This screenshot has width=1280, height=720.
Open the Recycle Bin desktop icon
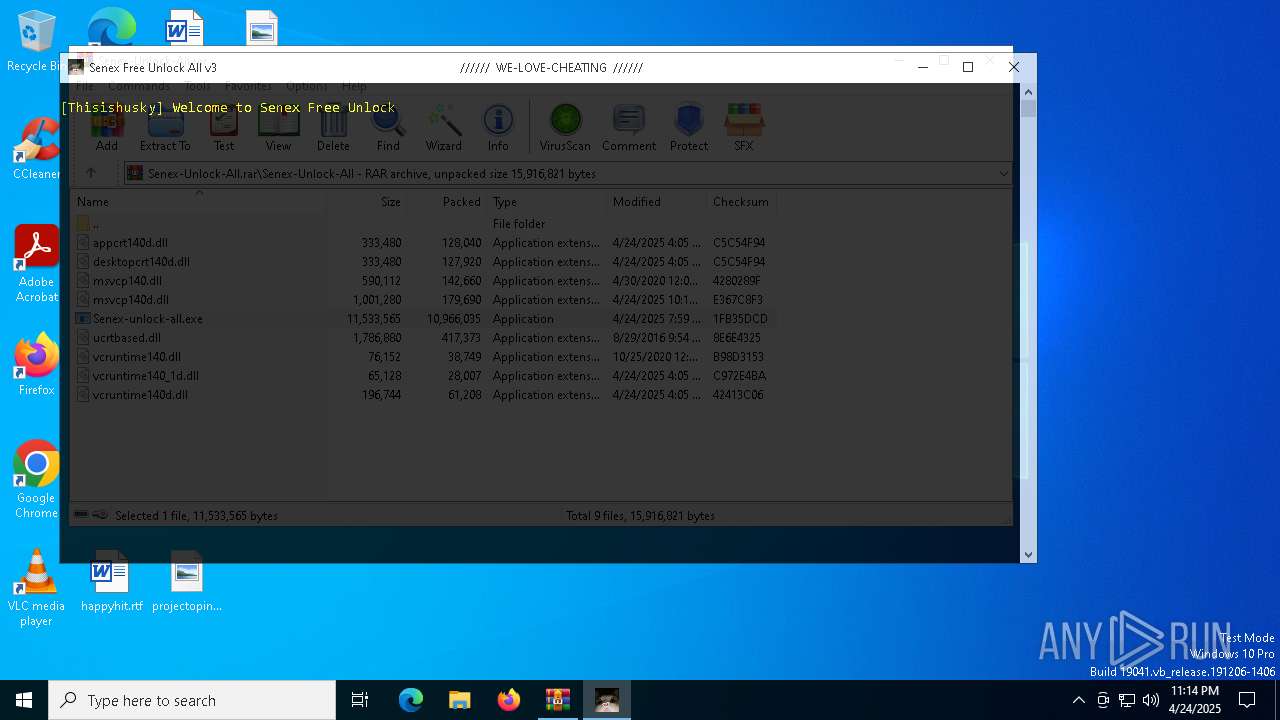[x=36, y=42]
